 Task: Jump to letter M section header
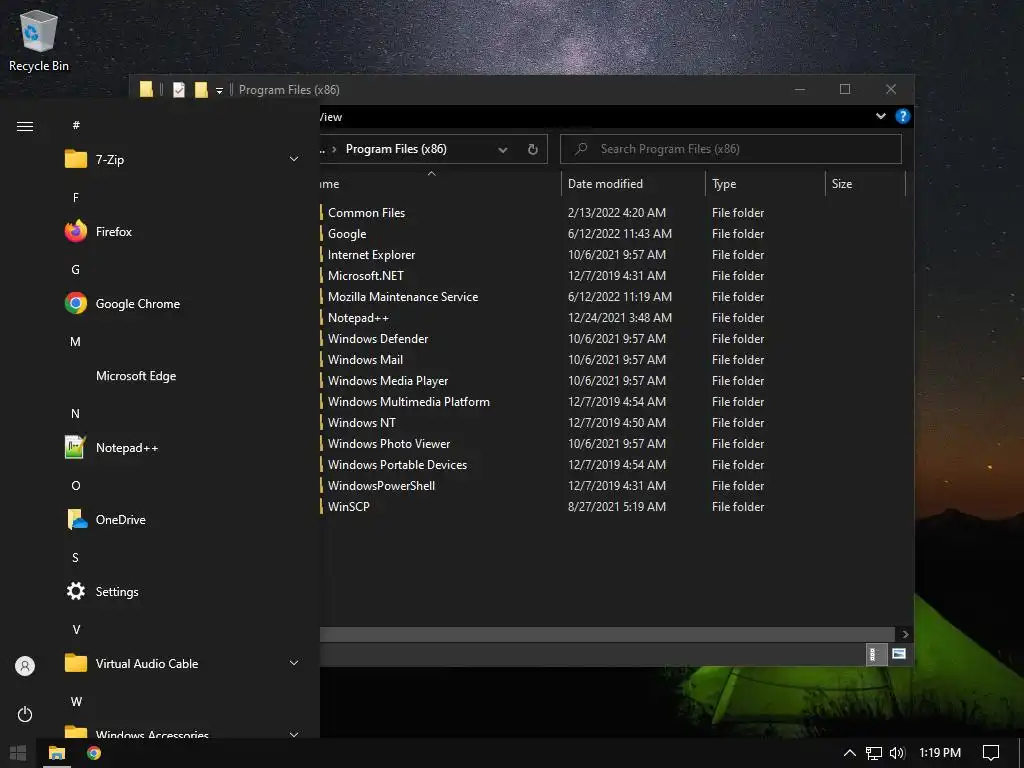[x=76, y=342]
